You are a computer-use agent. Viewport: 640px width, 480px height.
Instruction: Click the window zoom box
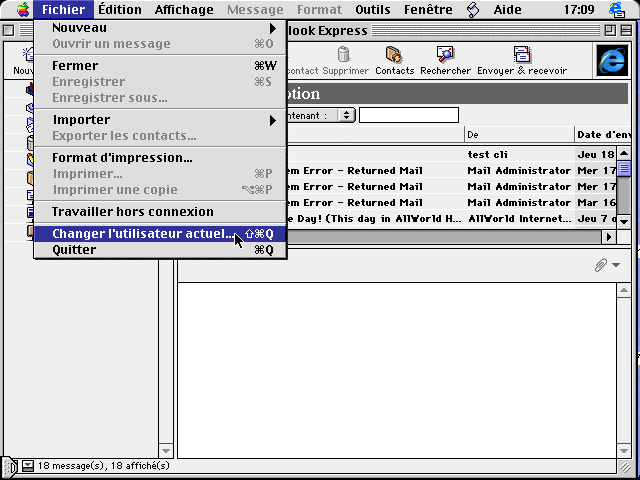610,30
